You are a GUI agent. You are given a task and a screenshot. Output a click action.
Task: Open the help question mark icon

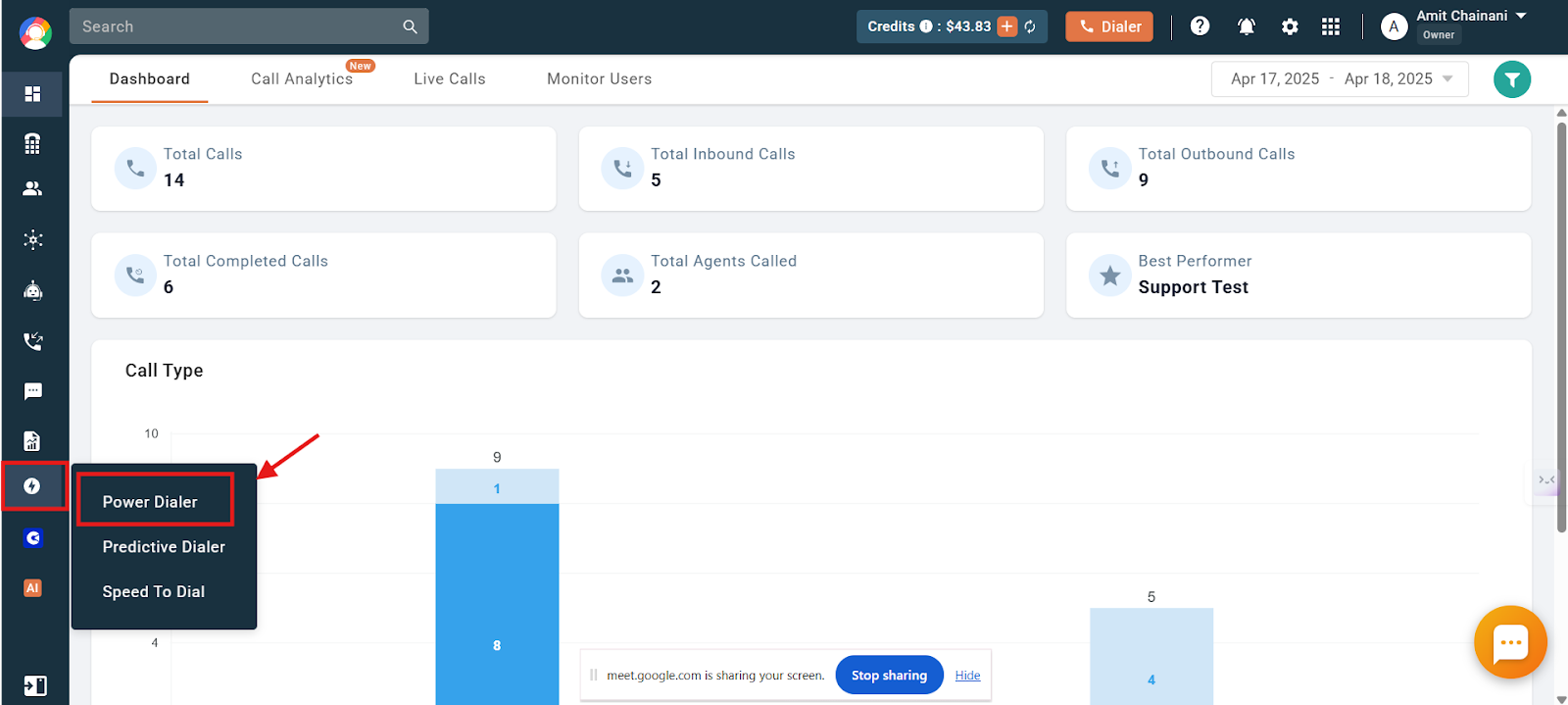point(1200,26)
